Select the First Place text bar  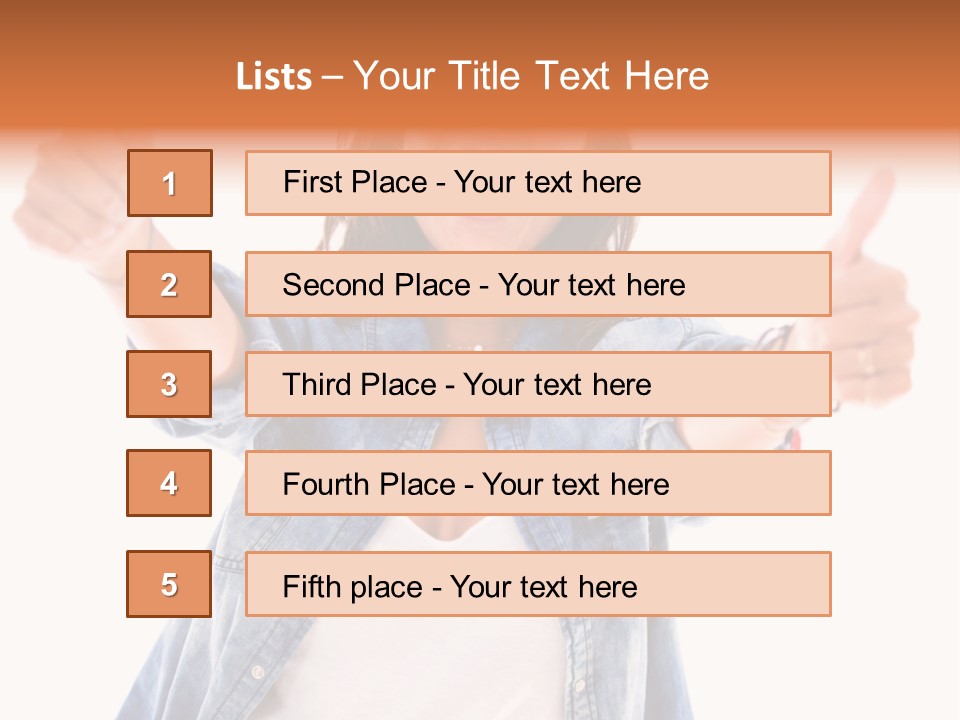coord(538,183)
